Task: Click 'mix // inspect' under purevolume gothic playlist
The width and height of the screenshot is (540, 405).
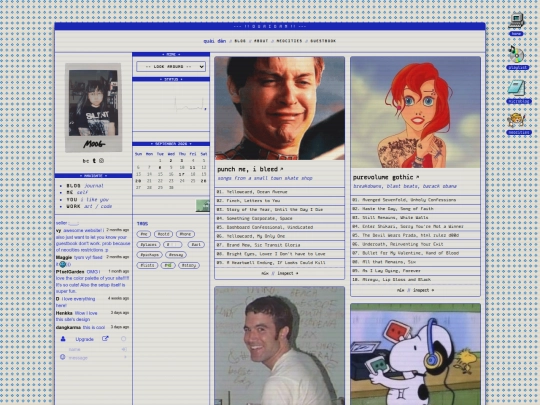Action: click(x=415, y=290)
